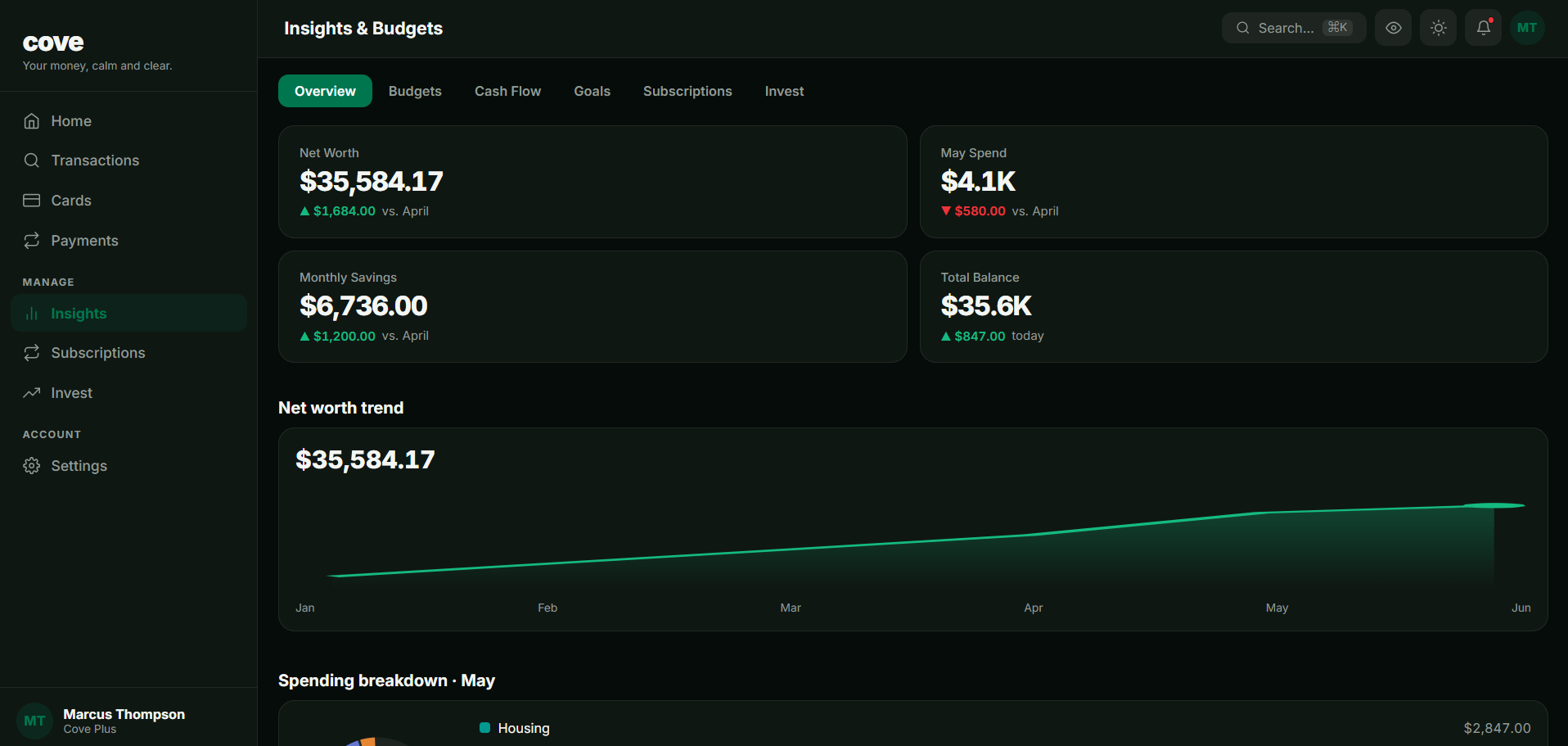The image size is (1568, 746).
Task: Click the net worth trend end marker
Action: click(1494, 505)
